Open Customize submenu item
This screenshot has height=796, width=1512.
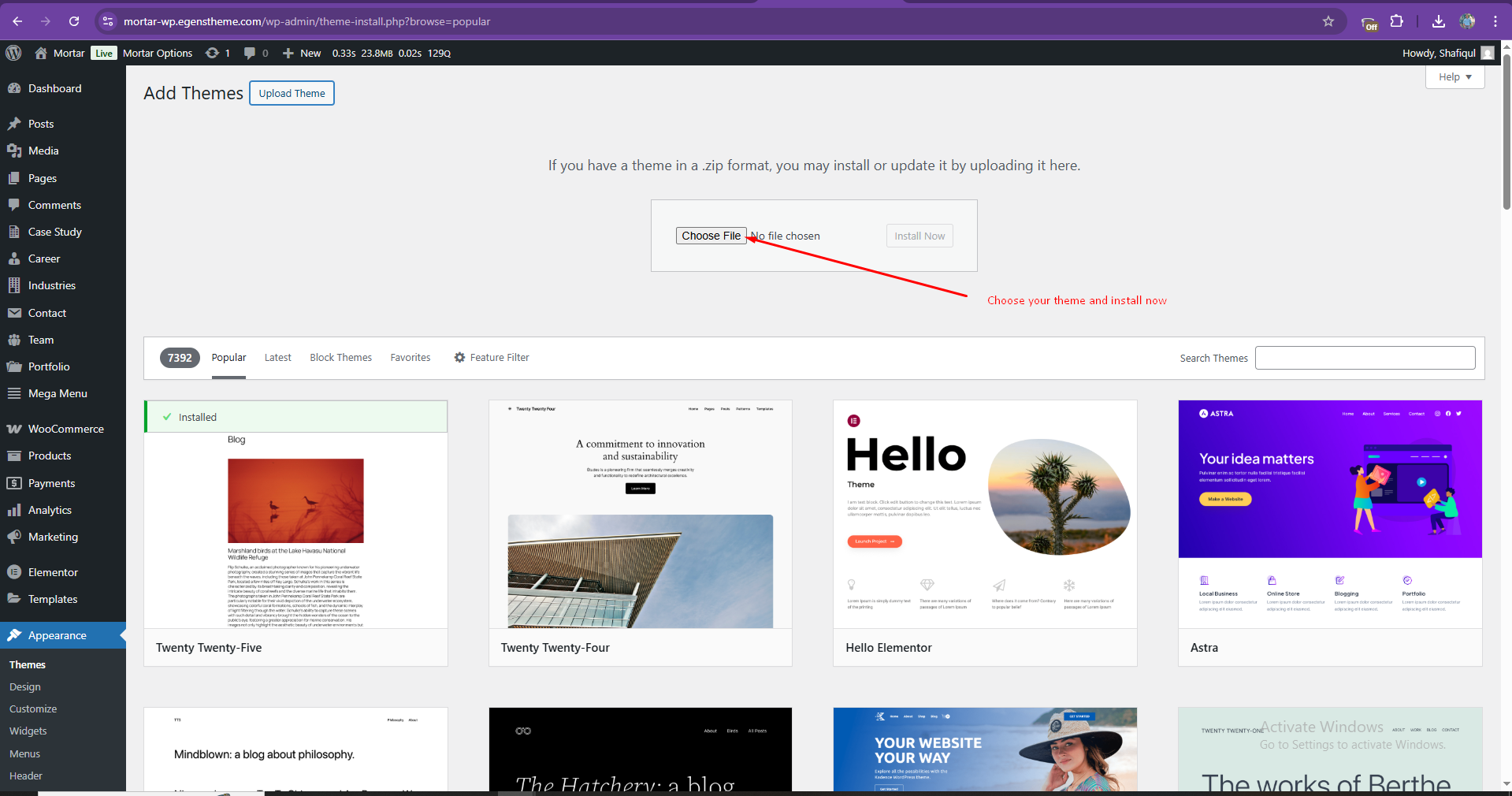coord(33,709)
